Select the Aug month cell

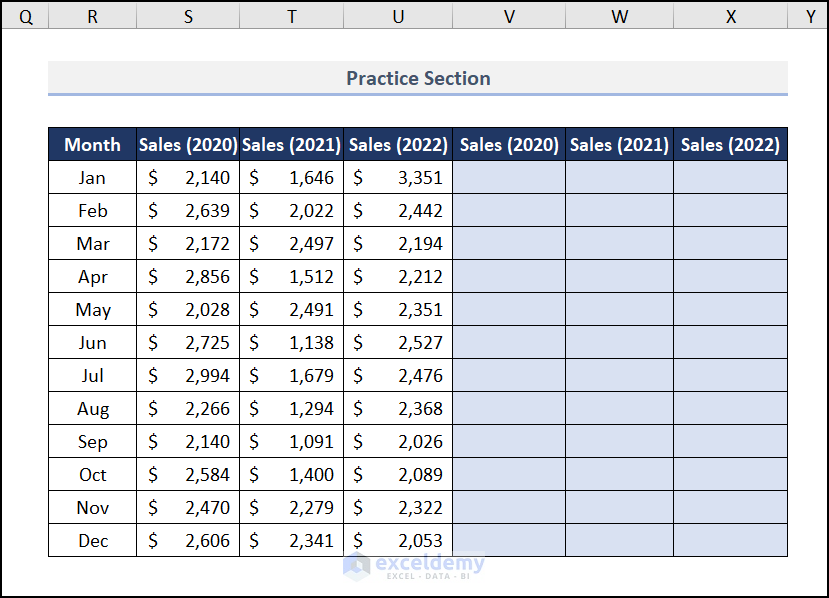[92, 409]
